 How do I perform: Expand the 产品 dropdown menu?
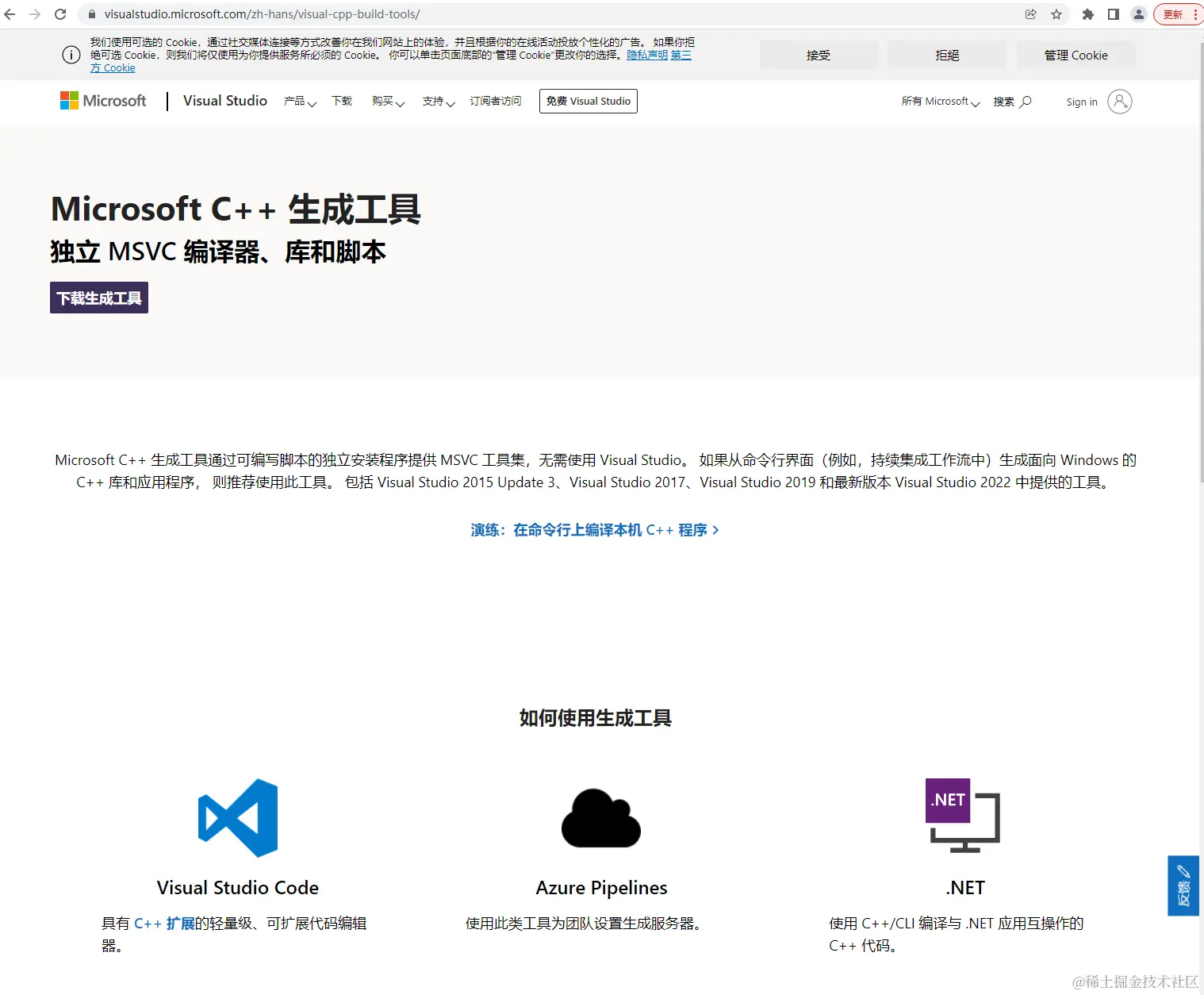(301, 101)
